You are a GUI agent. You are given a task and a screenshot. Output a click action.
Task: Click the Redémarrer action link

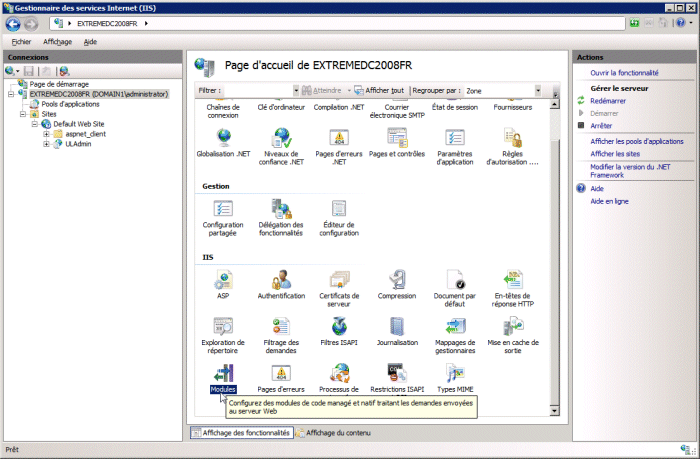[x=608, y=101]
